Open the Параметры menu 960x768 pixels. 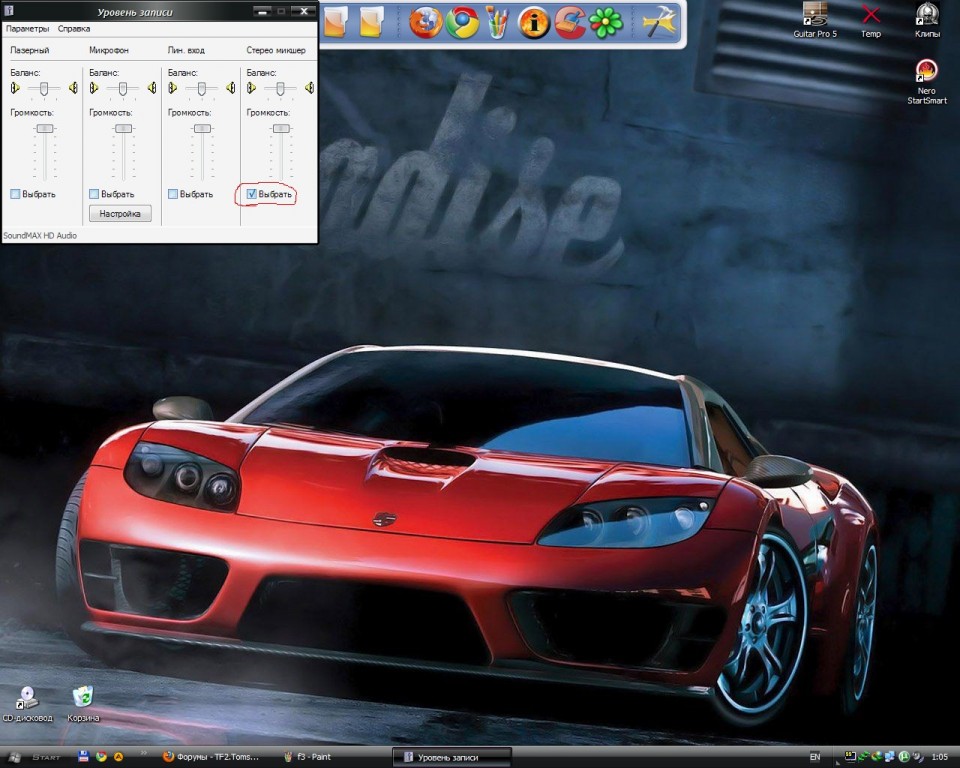click(x=27, y=29)
